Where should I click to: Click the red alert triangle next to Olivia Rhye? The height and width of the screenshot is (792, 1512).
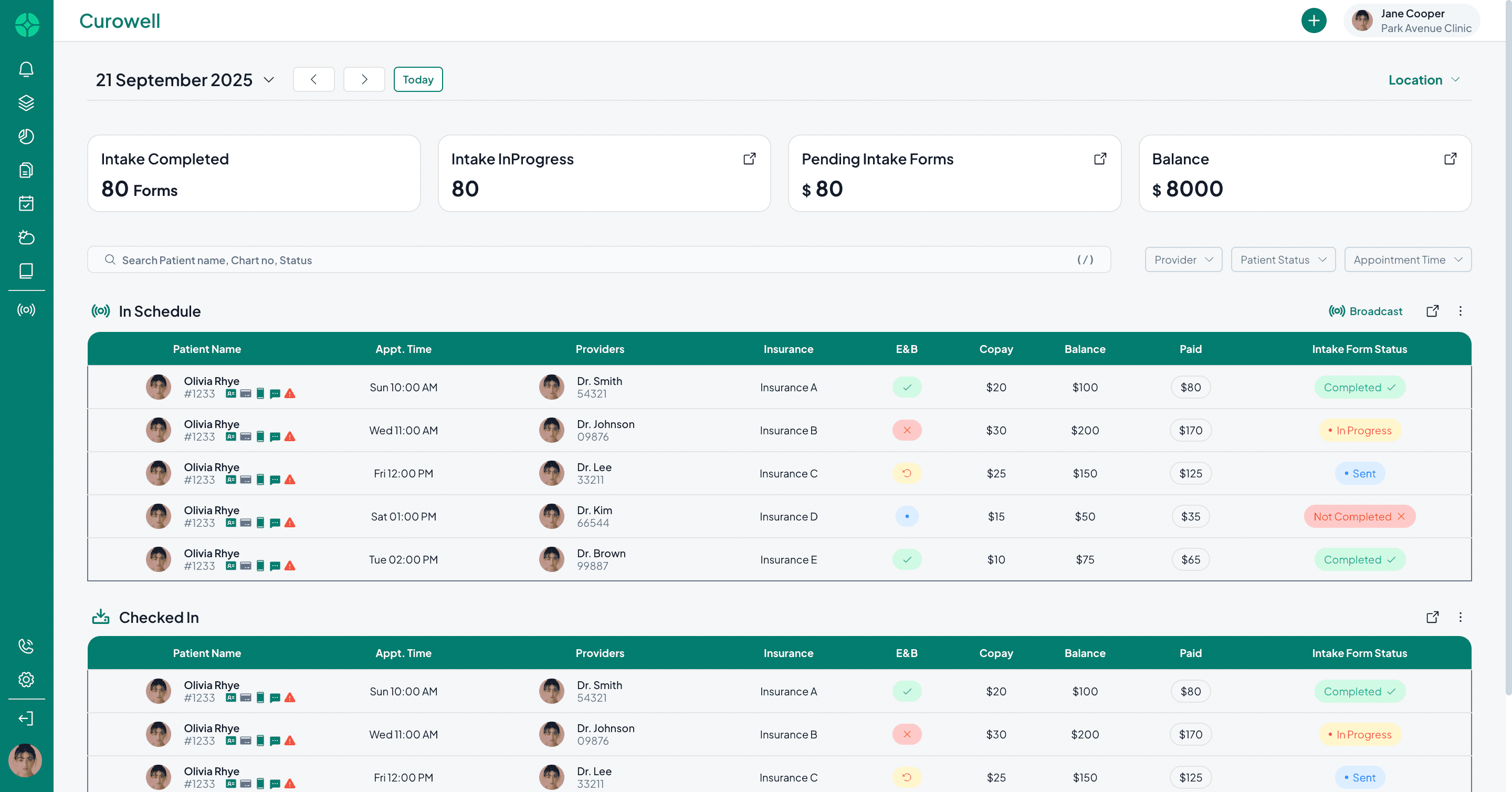[x=290, y=393]
